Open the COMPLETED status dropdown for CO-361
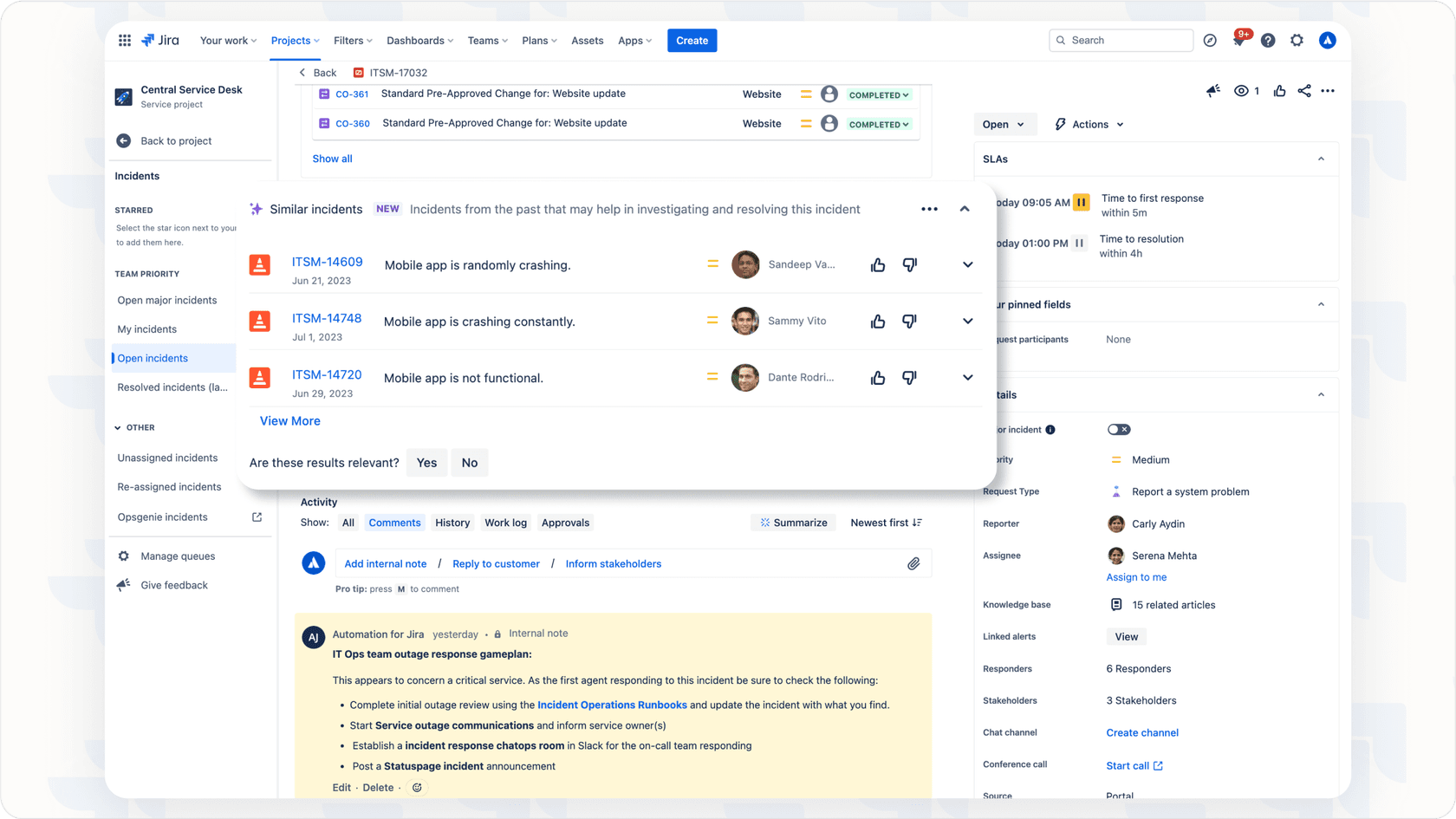Image resolution: width=1456 pixels, height=819 pixels. [x=878, y=95]
